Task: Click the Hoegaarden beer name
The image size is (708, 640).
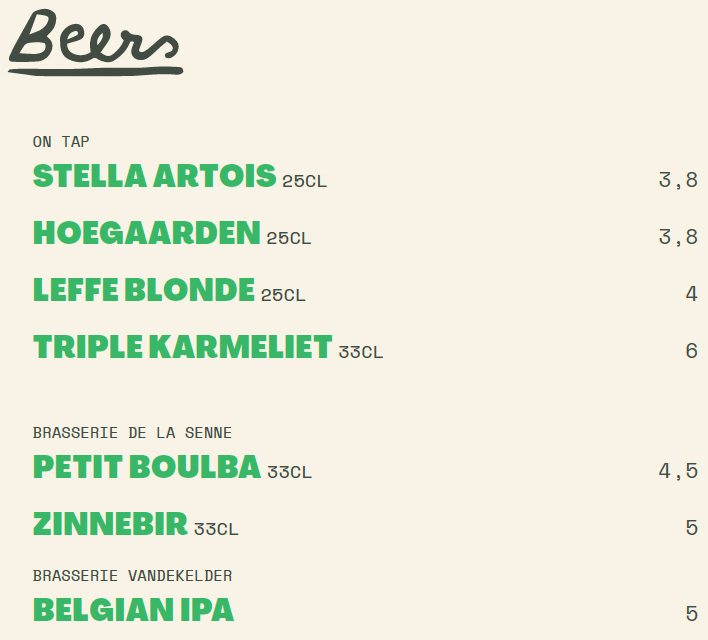Action: pos(147,233)
